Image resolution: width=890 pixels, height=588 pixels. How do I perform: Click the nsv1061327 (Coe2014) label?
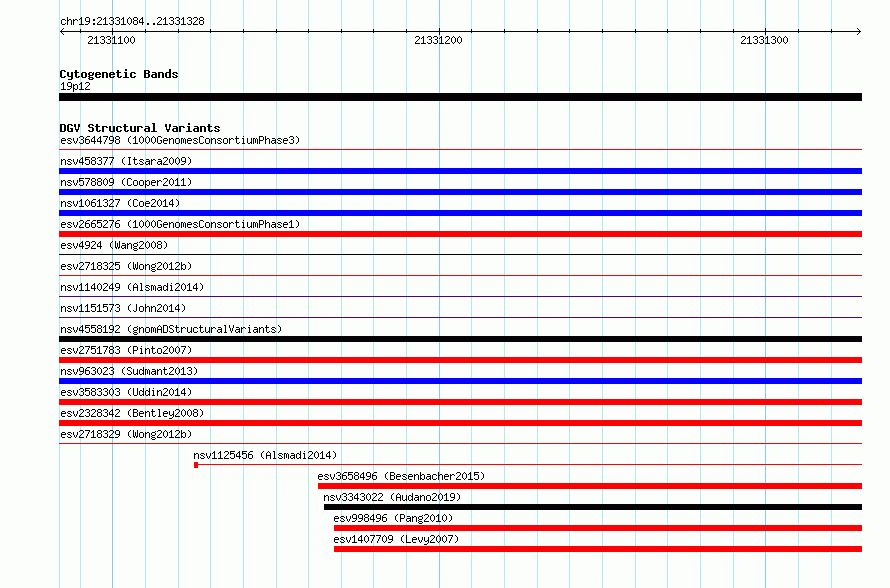[120, 203]
